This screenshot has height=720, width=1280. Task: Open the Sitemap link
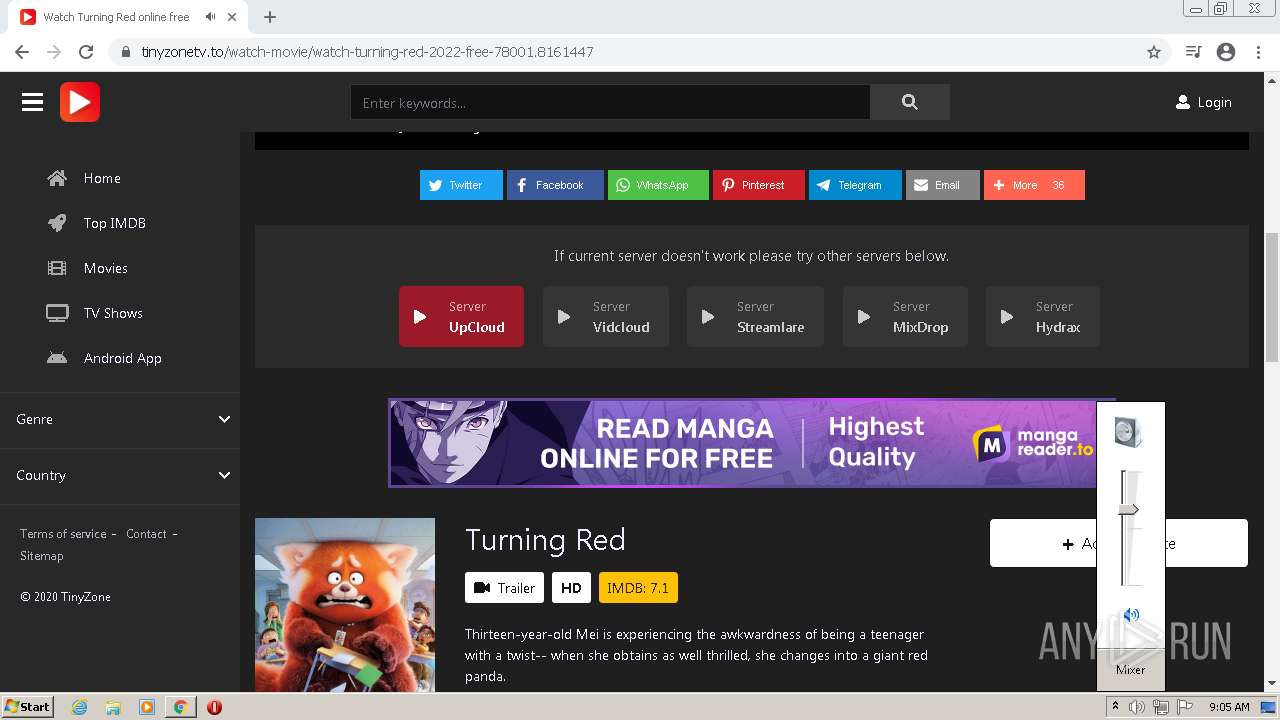41,556
